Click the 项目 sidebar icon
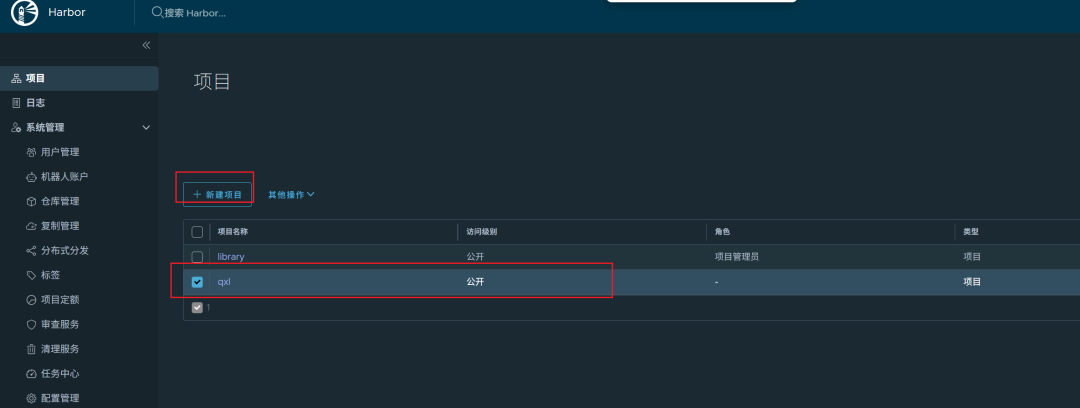Image resolution: width=1080 pixels, height=408 pixels. (16, 79)
